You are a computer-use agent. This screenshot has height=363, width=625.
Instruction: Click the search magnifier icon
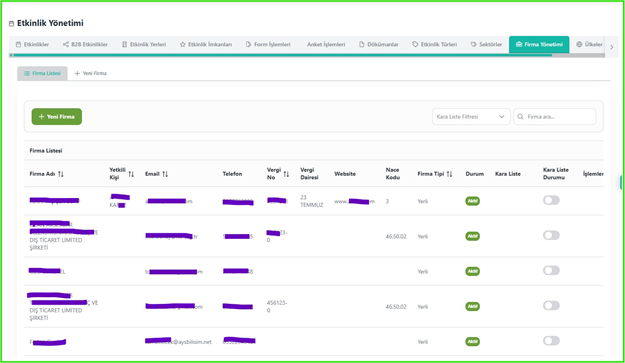point(520,117)
